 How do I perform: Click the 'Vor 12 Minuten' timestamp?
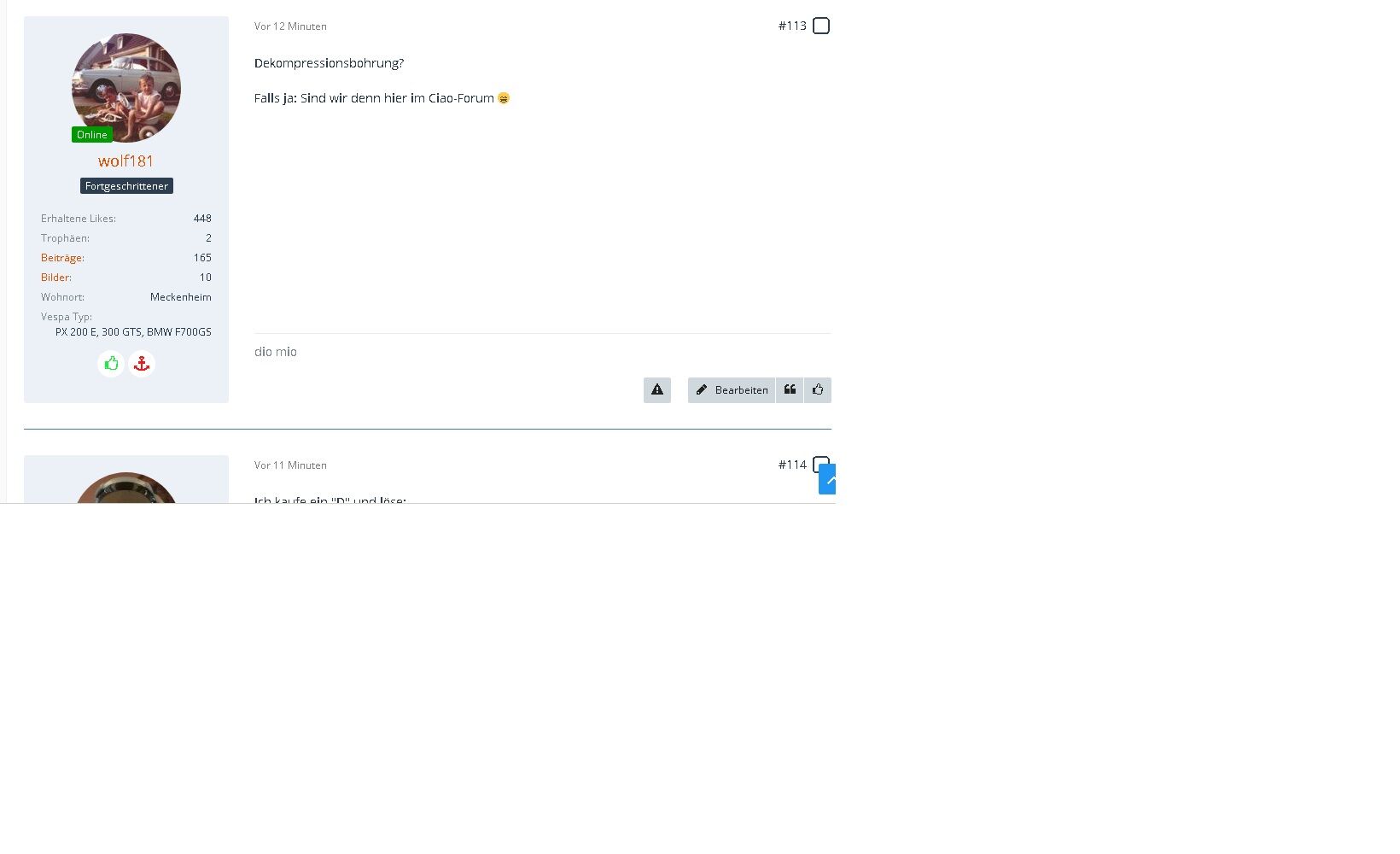pos(290,26)
